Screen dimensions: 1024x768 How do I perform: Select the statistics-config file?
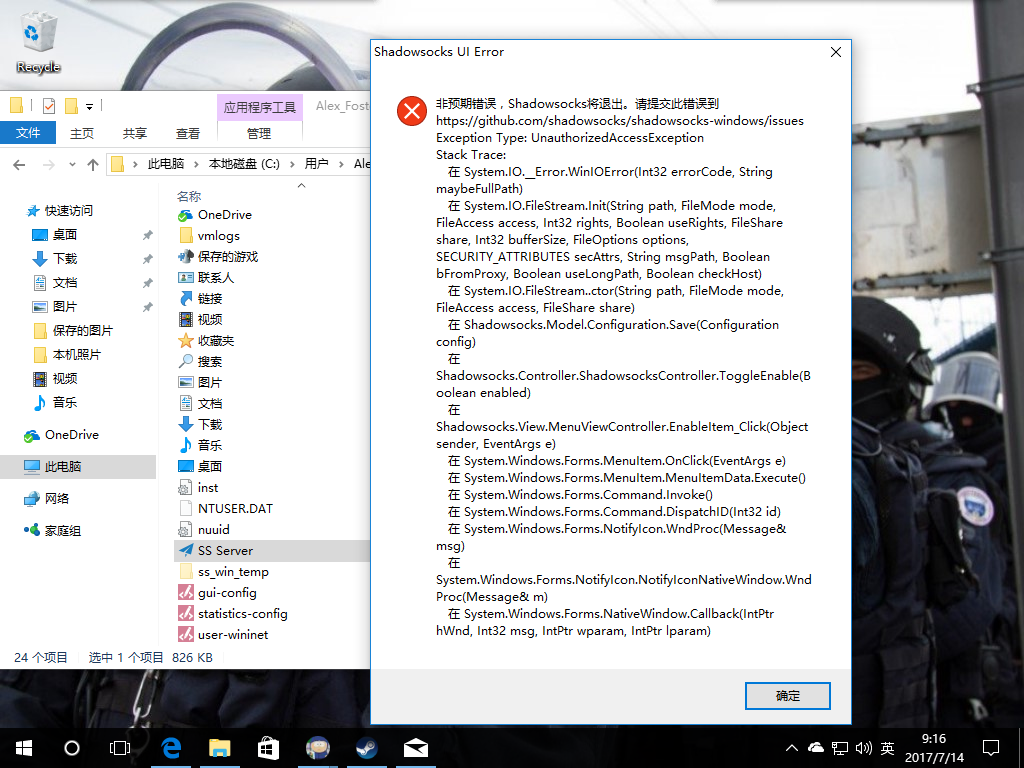tap(242, 613)
